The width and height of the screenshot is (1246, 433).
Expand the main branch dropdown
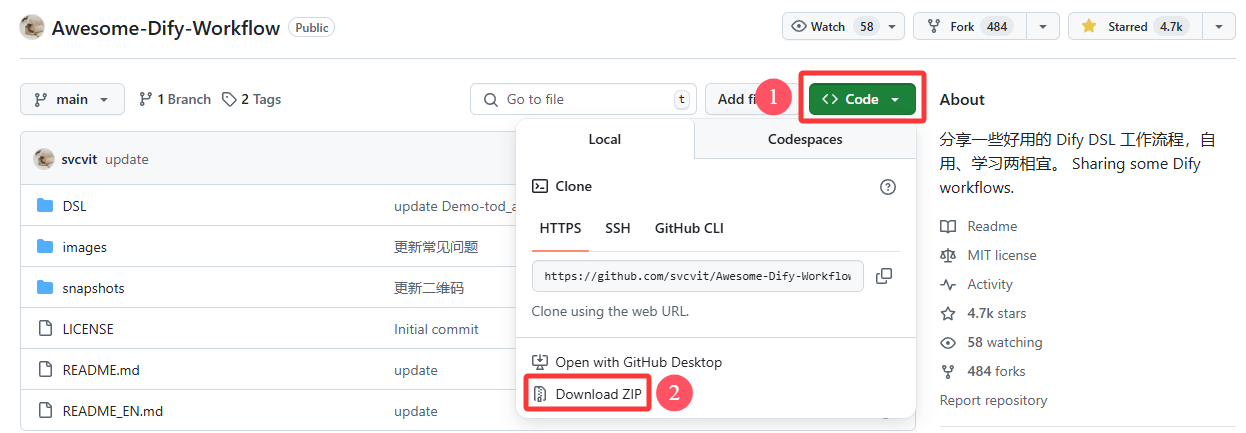72,99
